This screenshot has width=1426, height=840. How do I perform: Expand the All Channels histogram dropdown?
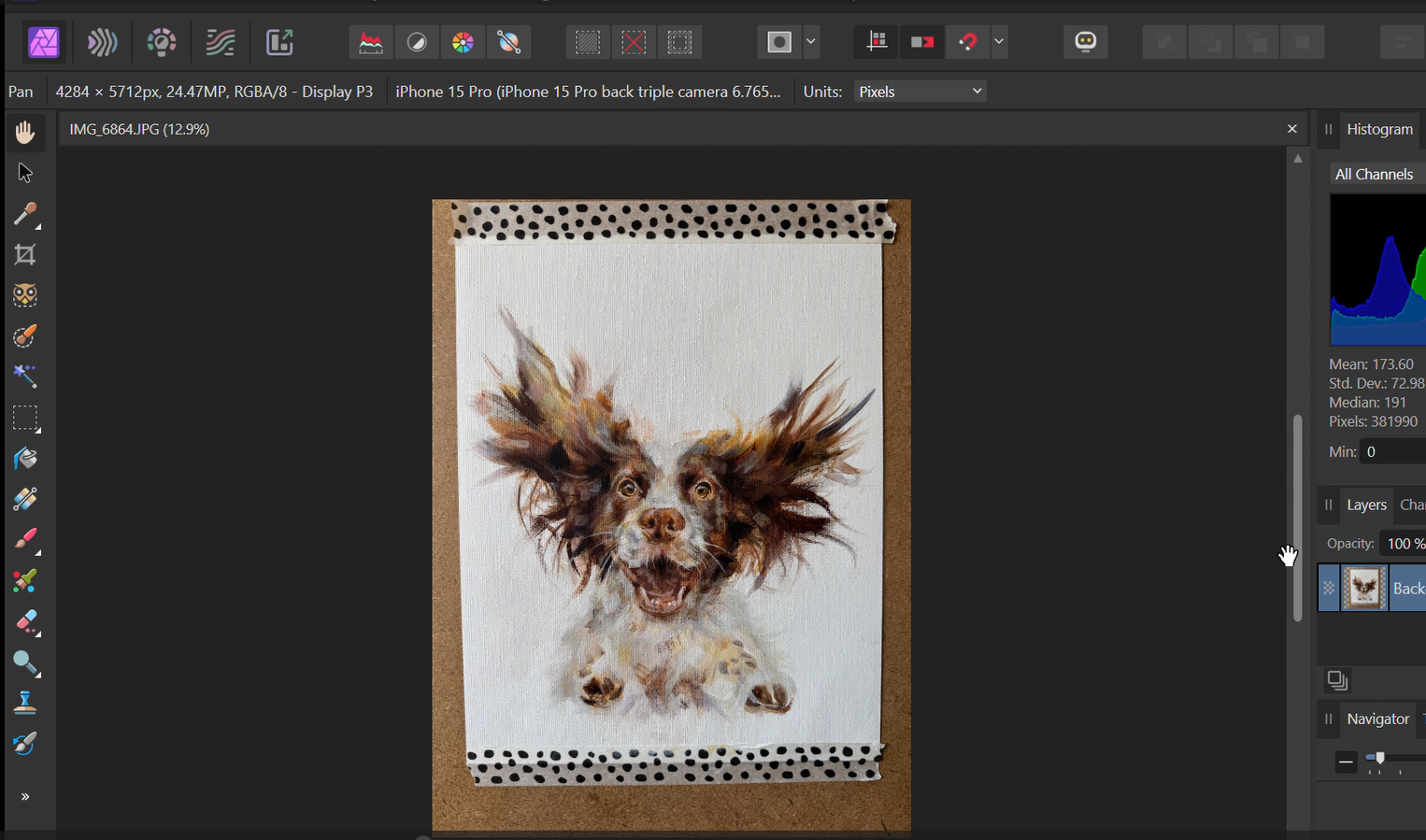[1375, 174]
